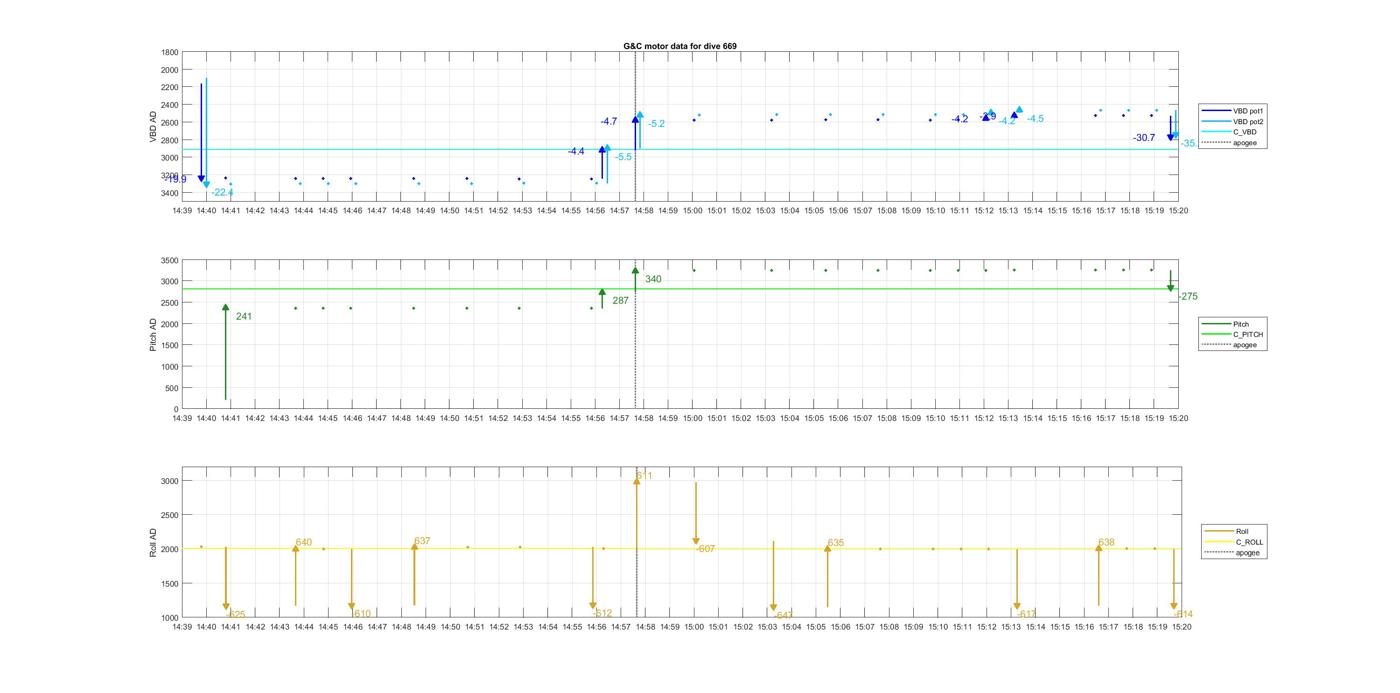The height and width of the screenshot is (693, 1400).
Task: Click the '-607' roll data label
Action: point(706,549)
